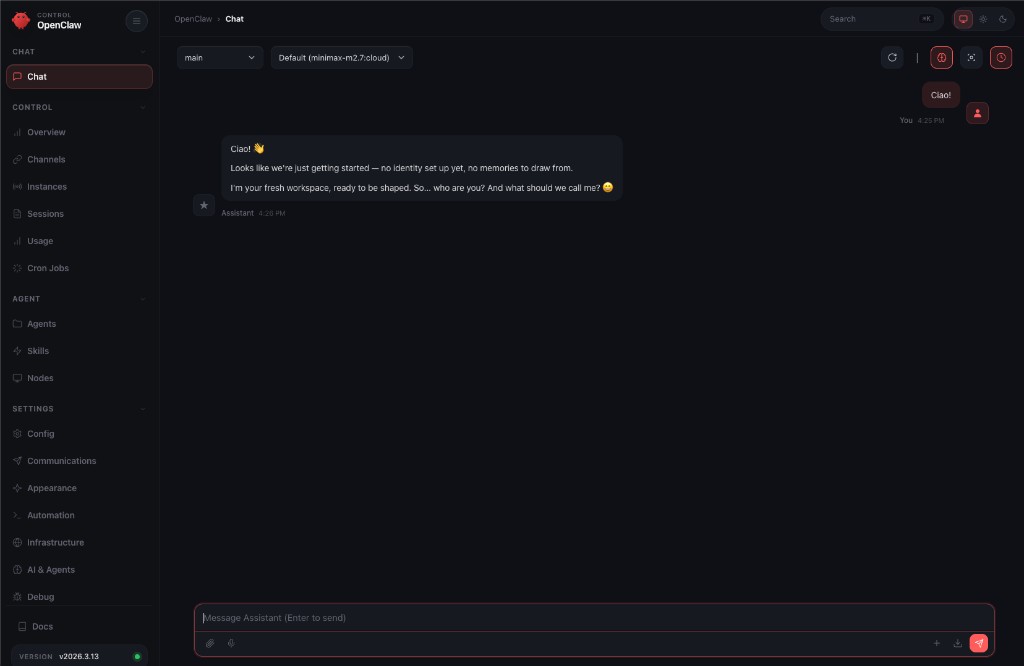Click the assistant star avatar icon
The image size is (1024, 666).
(x=204, y=205)
